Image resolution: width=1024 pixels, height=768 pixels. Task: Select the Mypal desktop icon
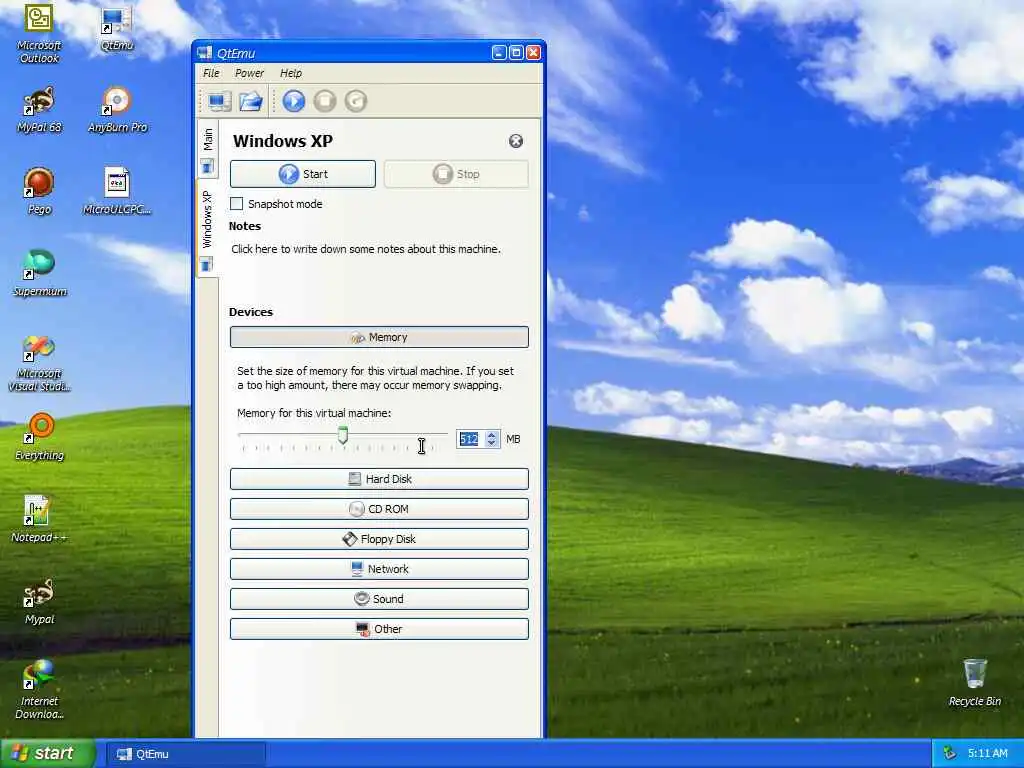[39, 601]
